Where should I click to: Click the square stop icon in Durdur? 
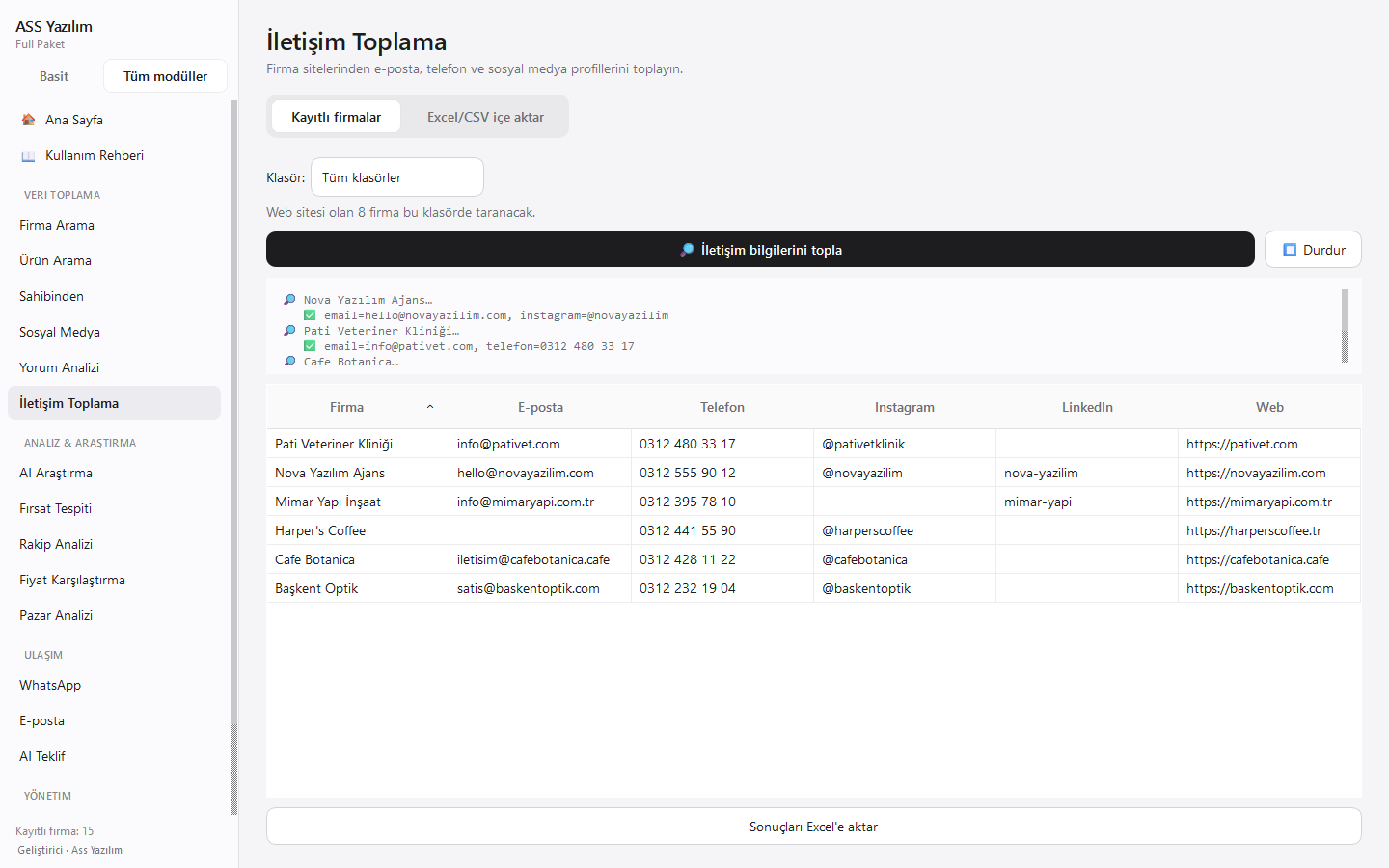tap(1290, 250)
